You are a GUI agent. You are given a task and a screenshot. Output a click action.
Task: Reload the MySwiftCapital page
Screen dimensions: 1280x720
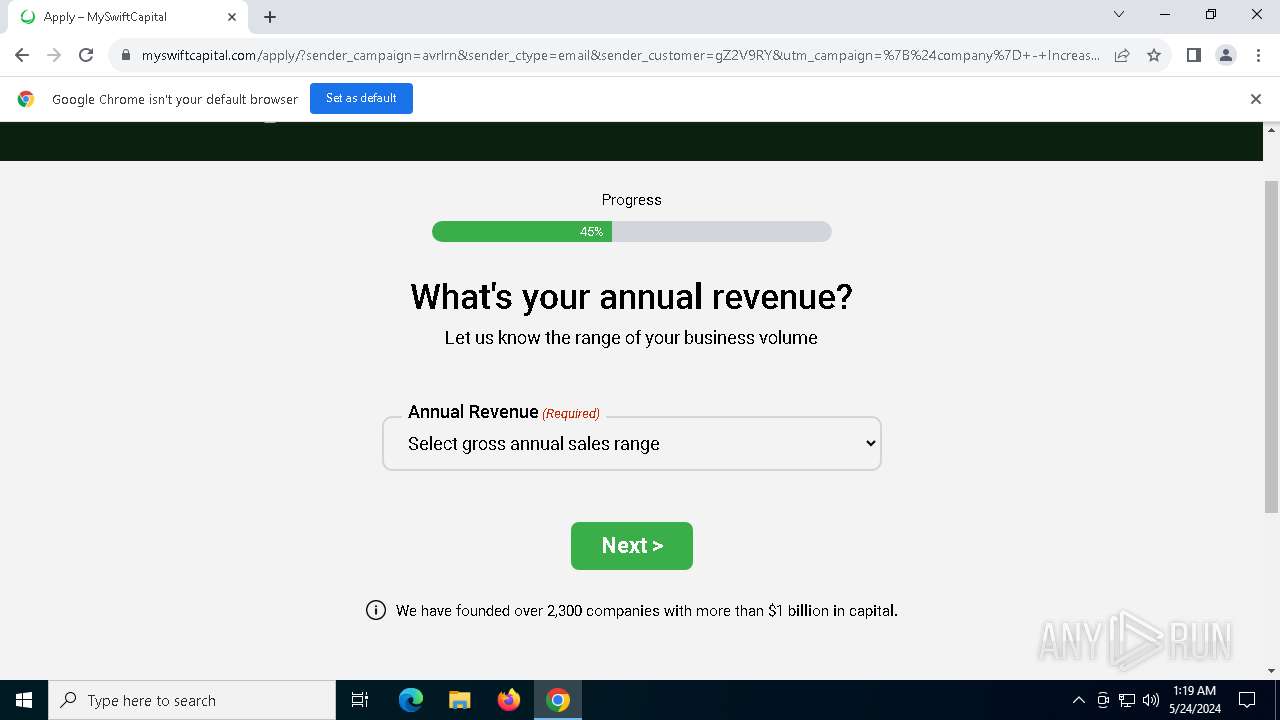[86, 55]
